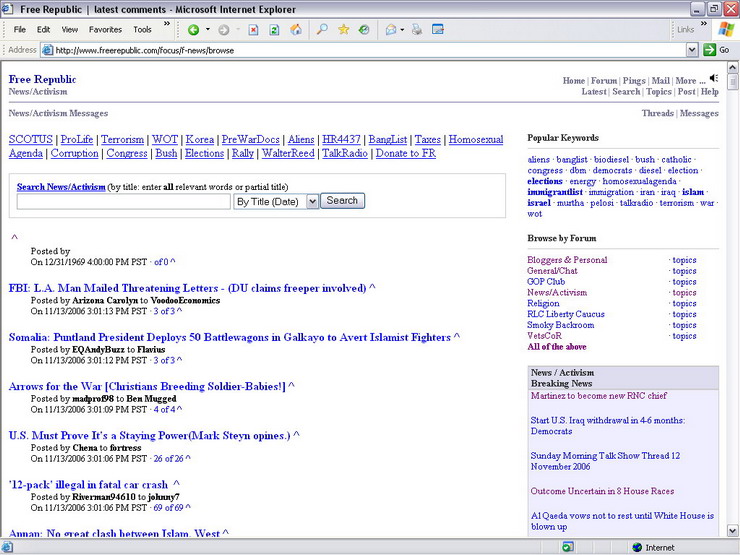Refresh the current page
The height and width of the screenshot is (555, 740).
(x=274, y=30)
